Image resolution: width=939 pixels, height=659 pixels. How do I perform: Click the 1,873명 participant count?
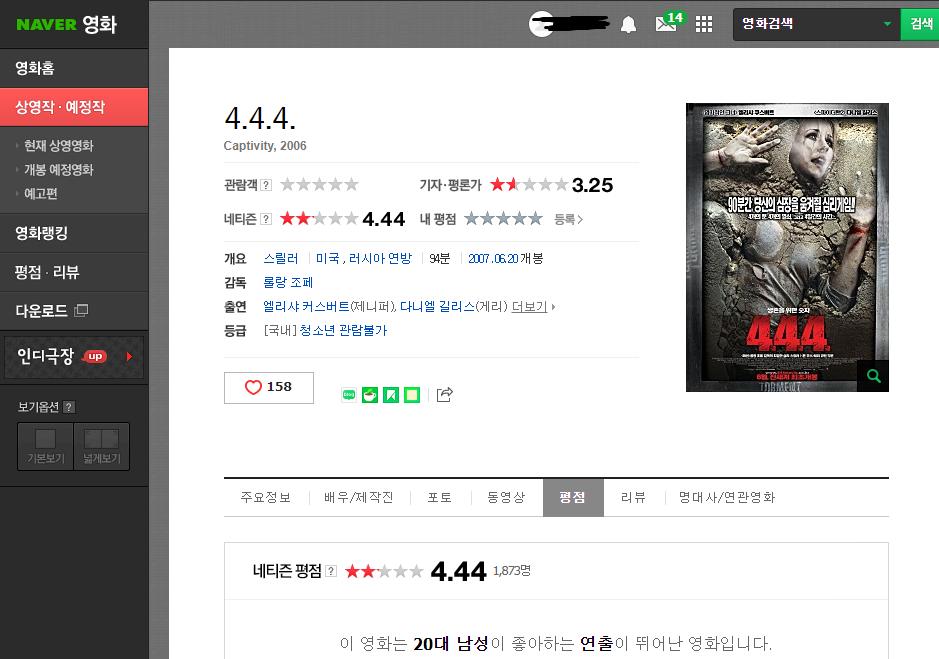click(x=512, y=570)
